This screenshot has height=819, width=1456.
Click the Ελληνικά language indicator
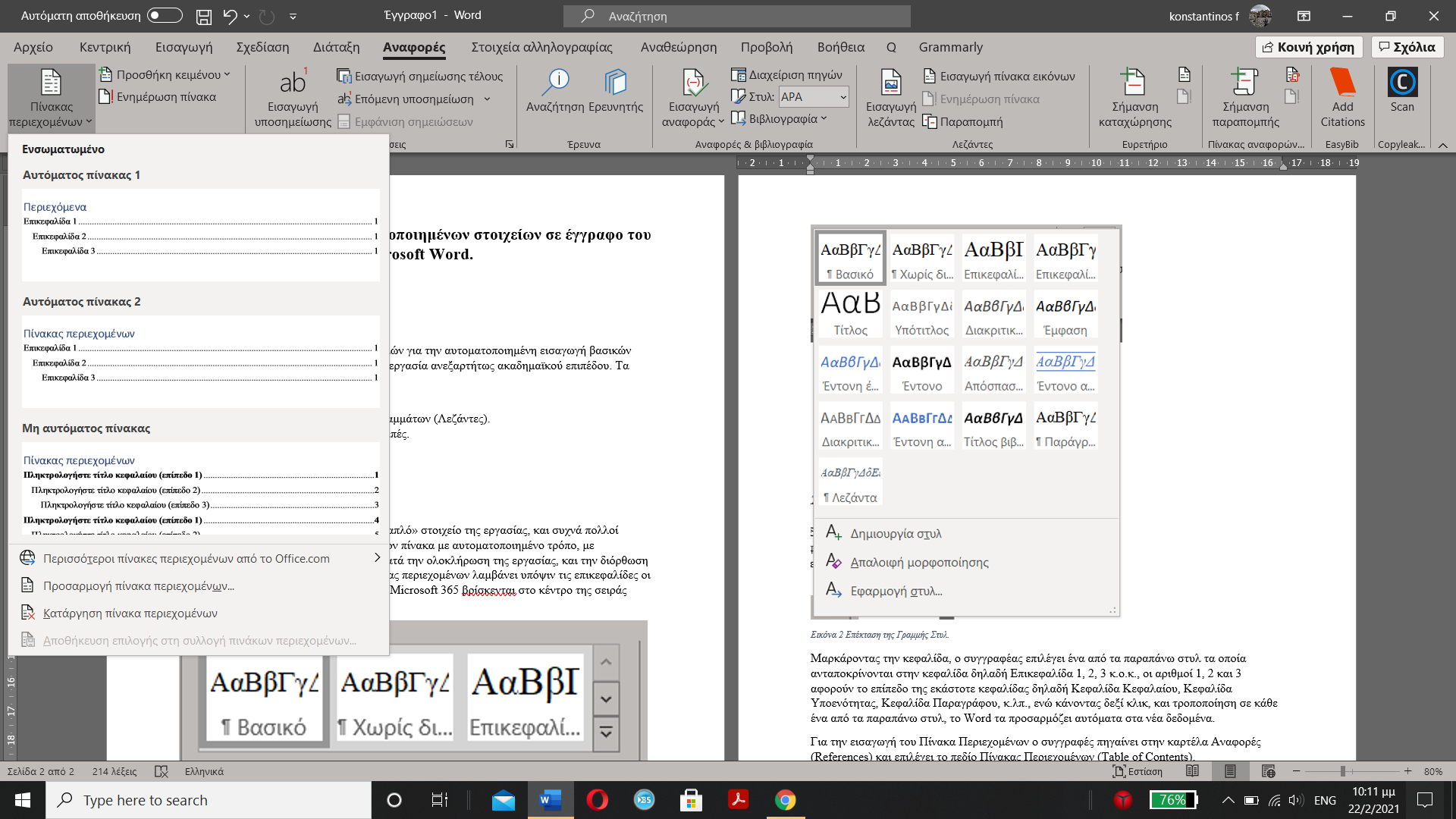[204, 771]
